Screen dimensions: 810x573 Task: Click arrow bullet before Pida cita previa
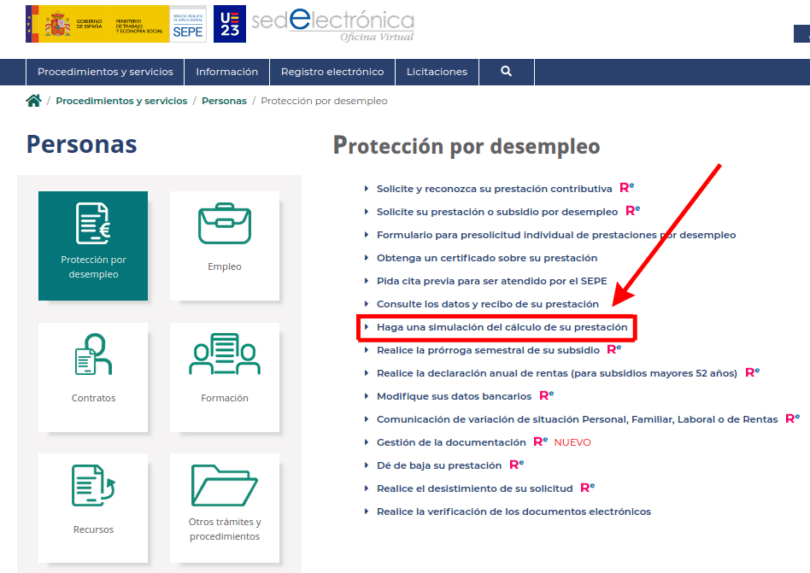(x=366, y=281)
